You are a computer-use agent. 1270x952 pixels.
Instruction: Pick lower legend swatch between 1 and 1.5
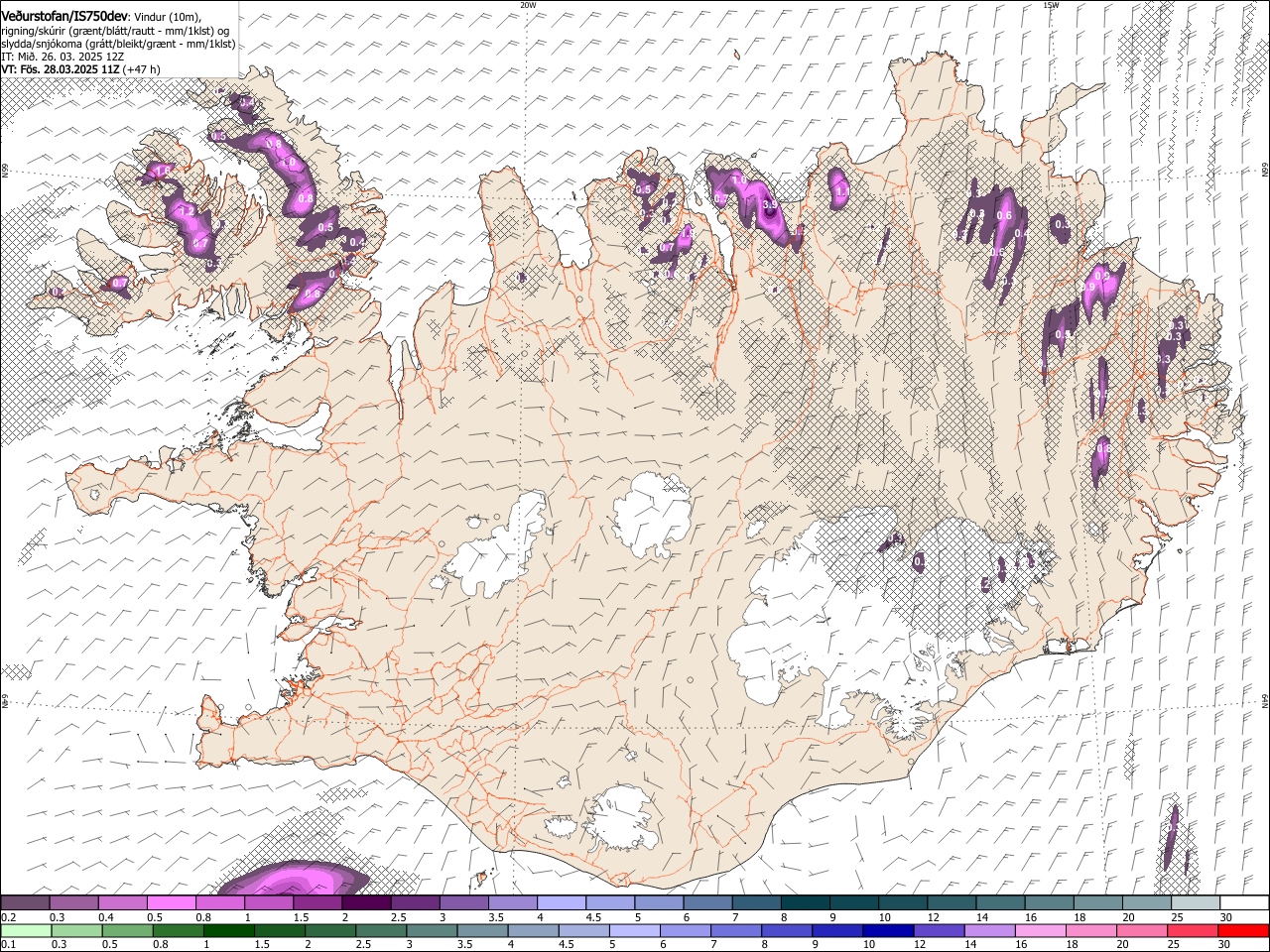(x=229, y=930)
